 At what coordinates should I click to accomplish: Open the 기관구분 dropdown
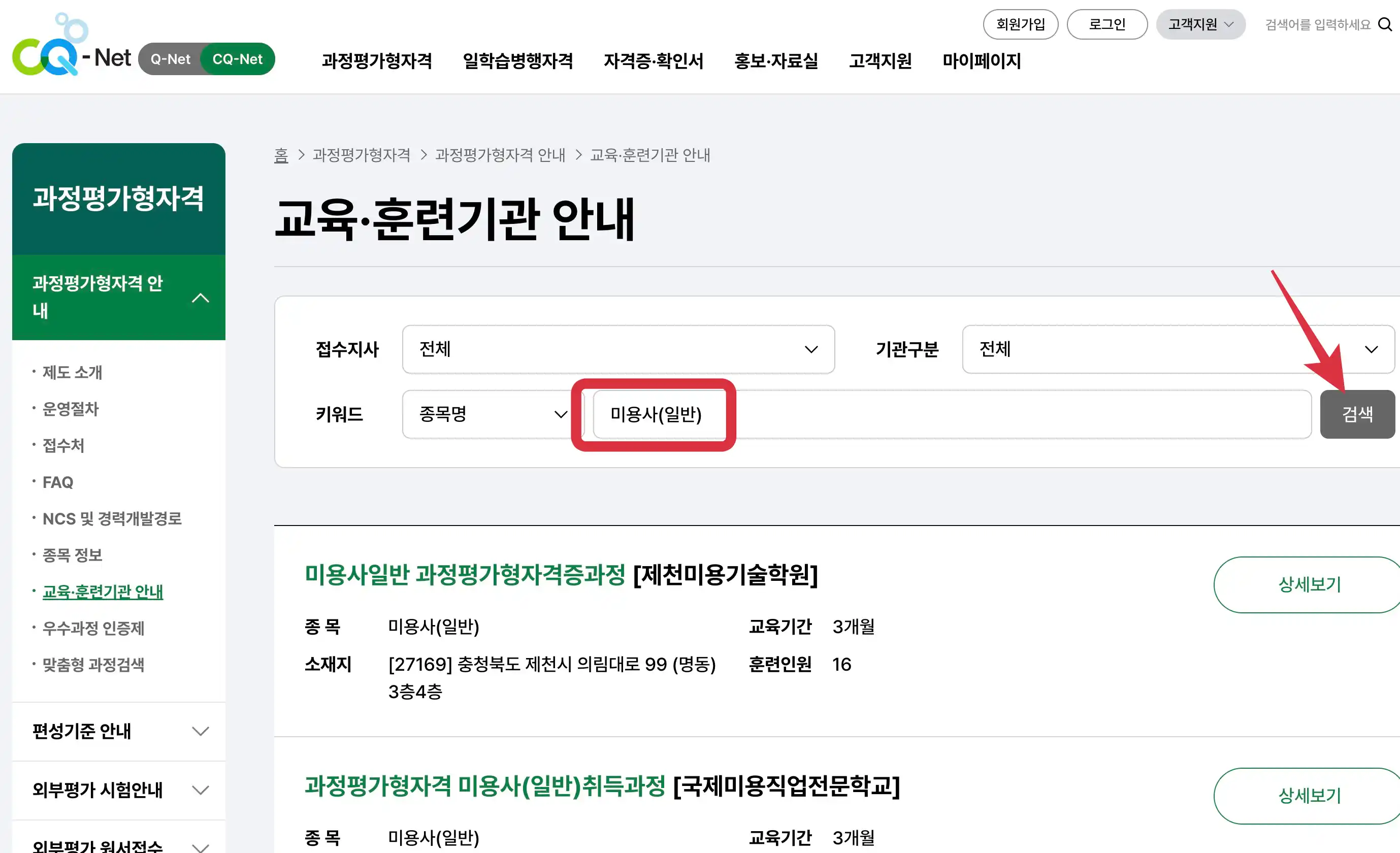point(1176,349)
